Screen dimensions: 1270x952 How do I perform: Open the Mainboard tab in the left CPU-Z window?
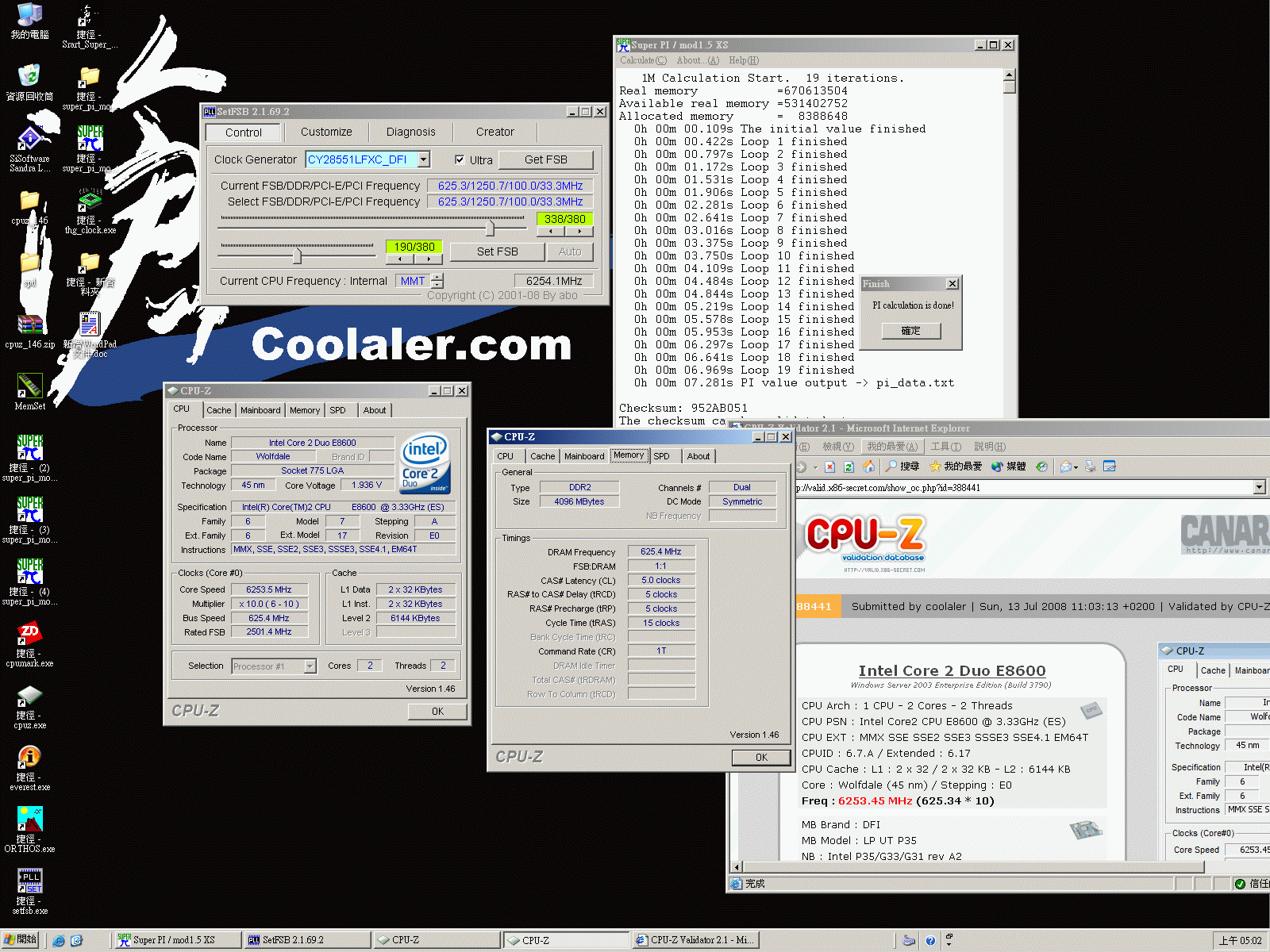[x=260, y=410]
